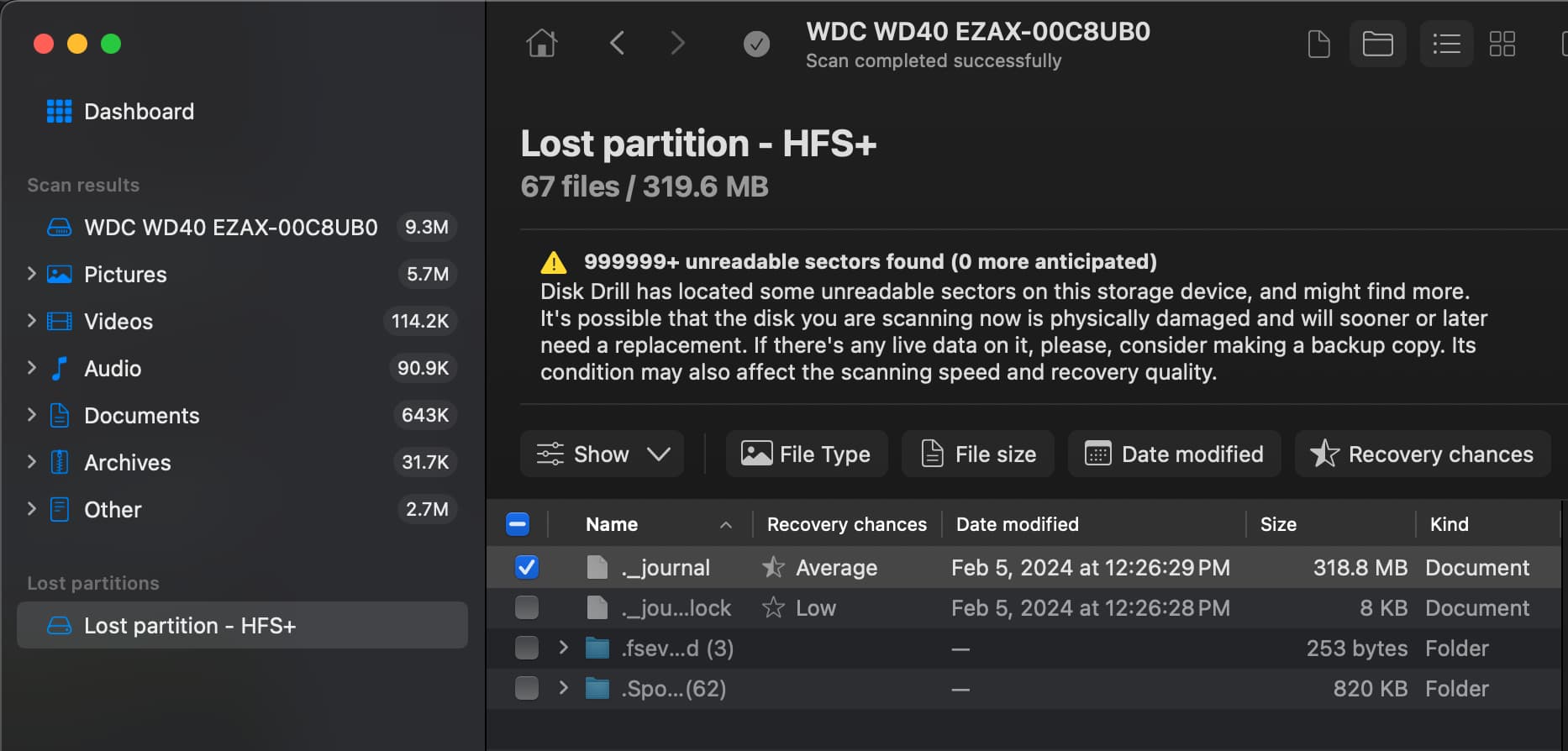This screenshot has width=1568, height=751.
Task: Navigate back with the left arrow
Action: coord(617,43)
